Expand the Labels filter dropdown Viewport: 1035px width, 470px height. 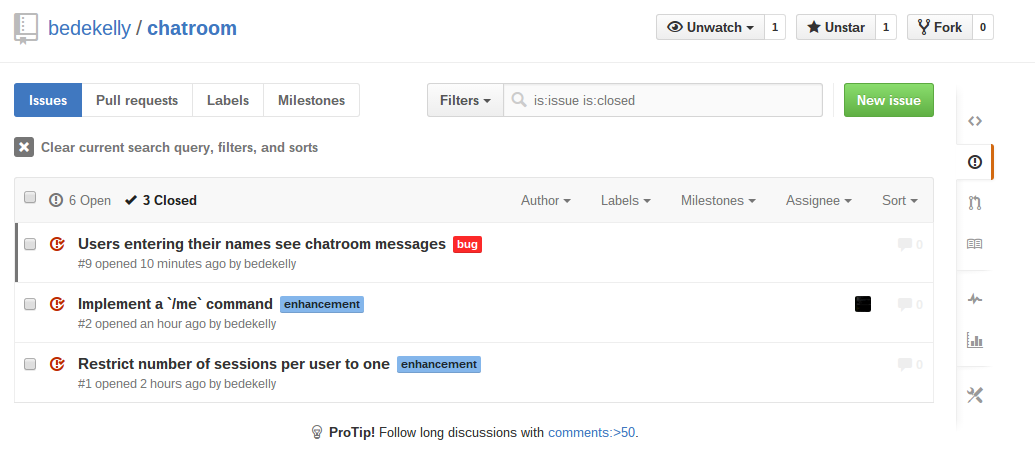point(626,201)
